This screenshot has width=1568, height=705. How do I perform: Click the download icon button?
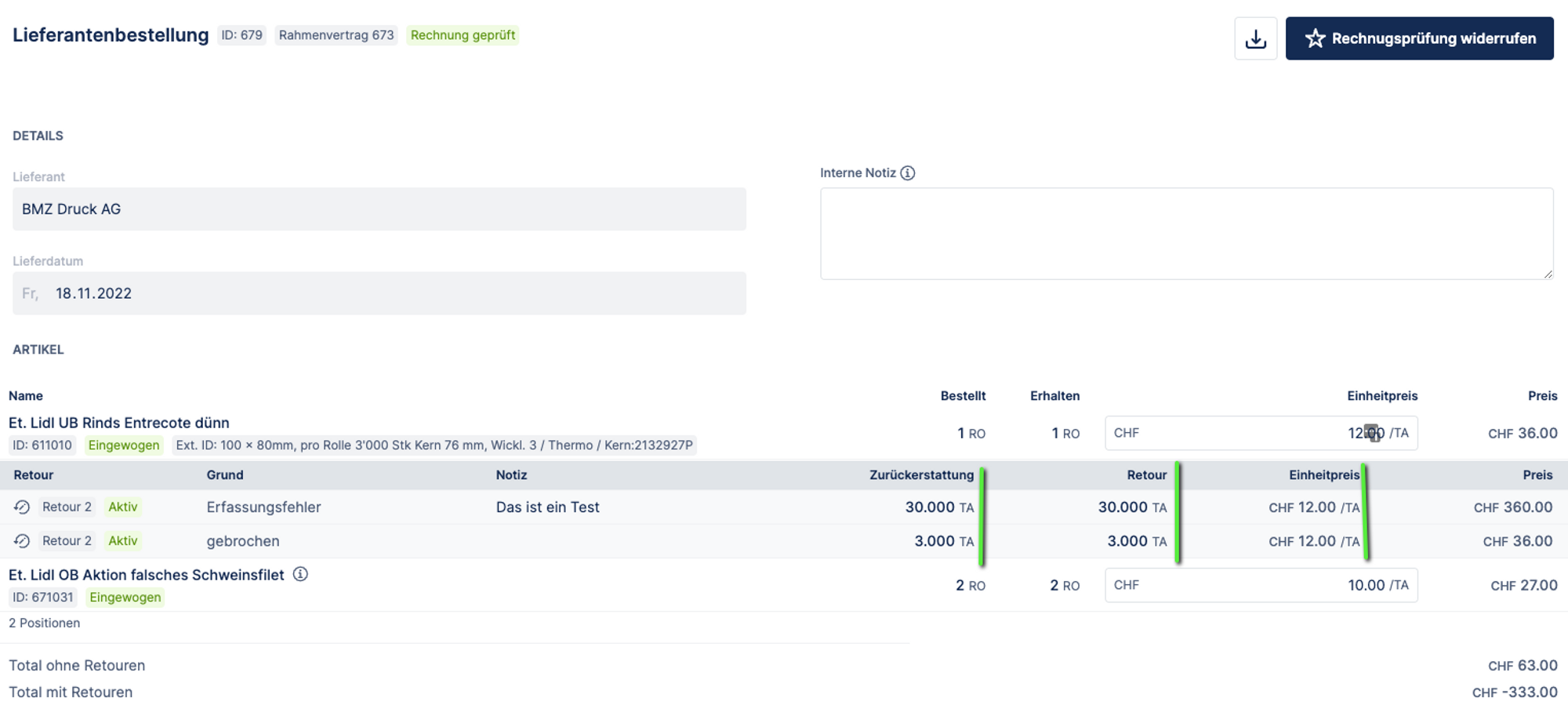point(1255,38)
